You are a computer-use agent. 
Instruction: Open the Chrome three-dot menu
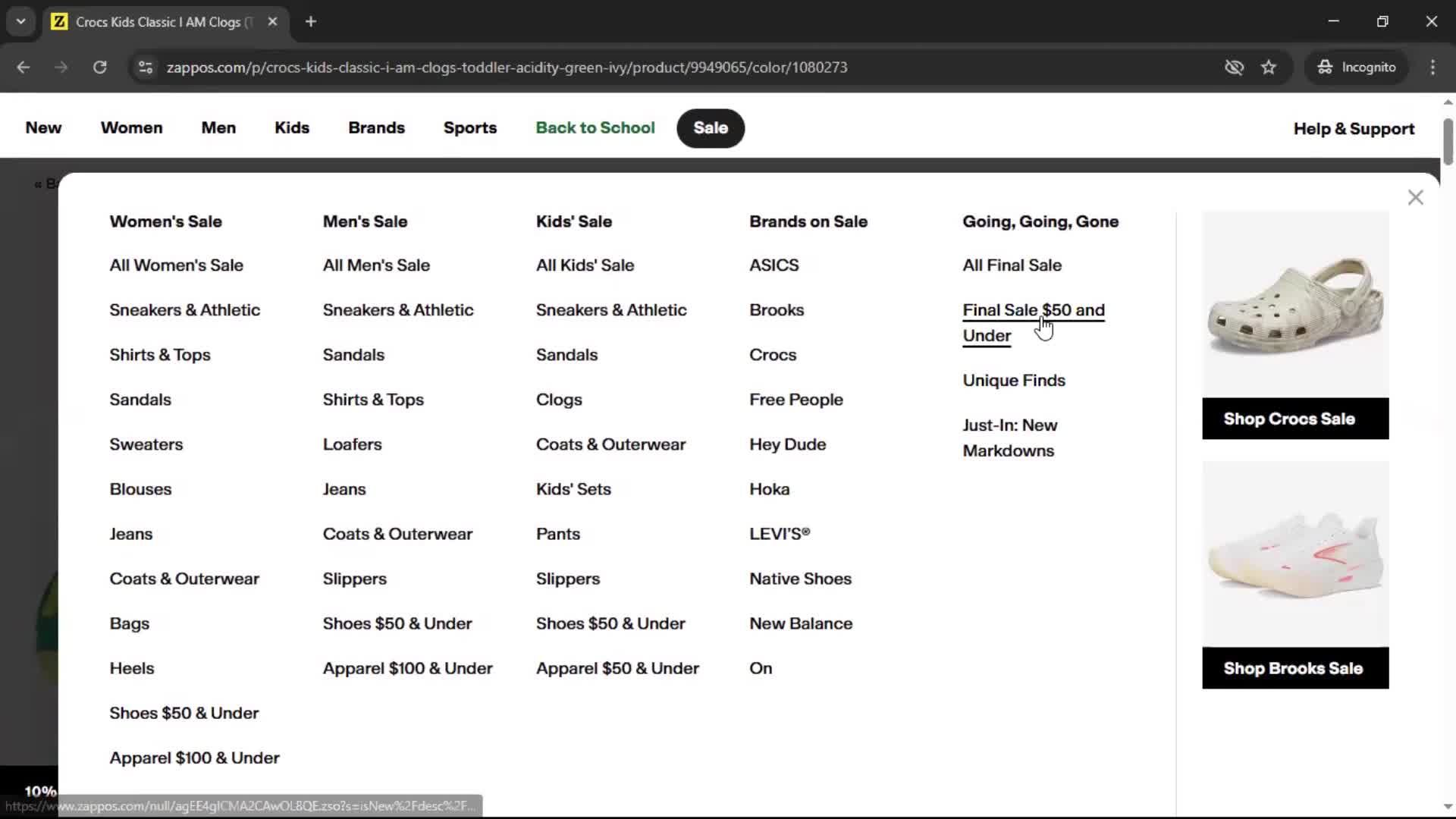tap(1432, 67)
